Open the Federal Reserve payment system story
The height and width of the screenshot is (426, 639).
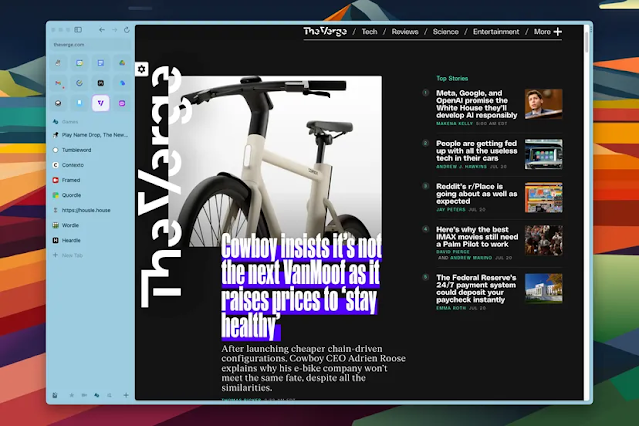(x=476, y=289)
